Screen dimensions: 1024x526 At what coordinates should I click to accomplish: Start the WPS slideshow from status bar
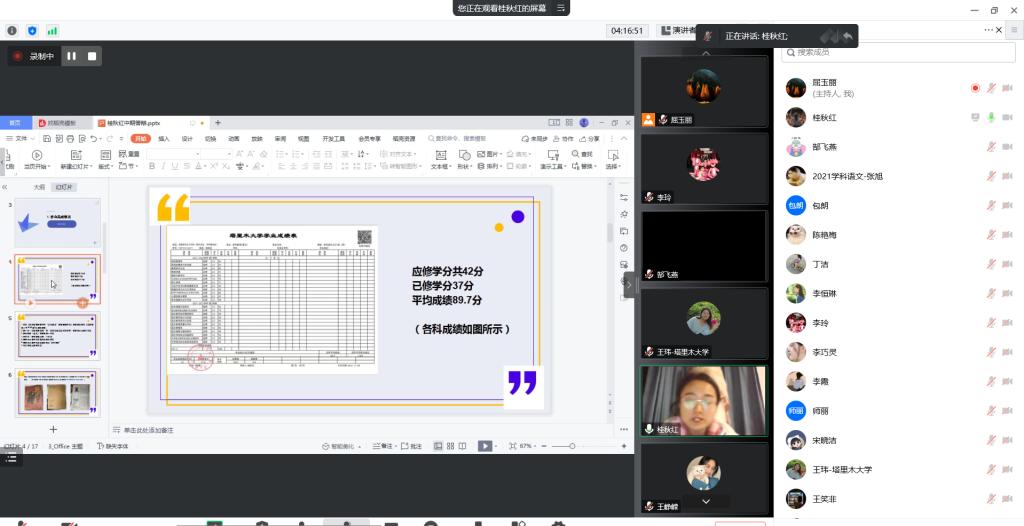point(484,446)
